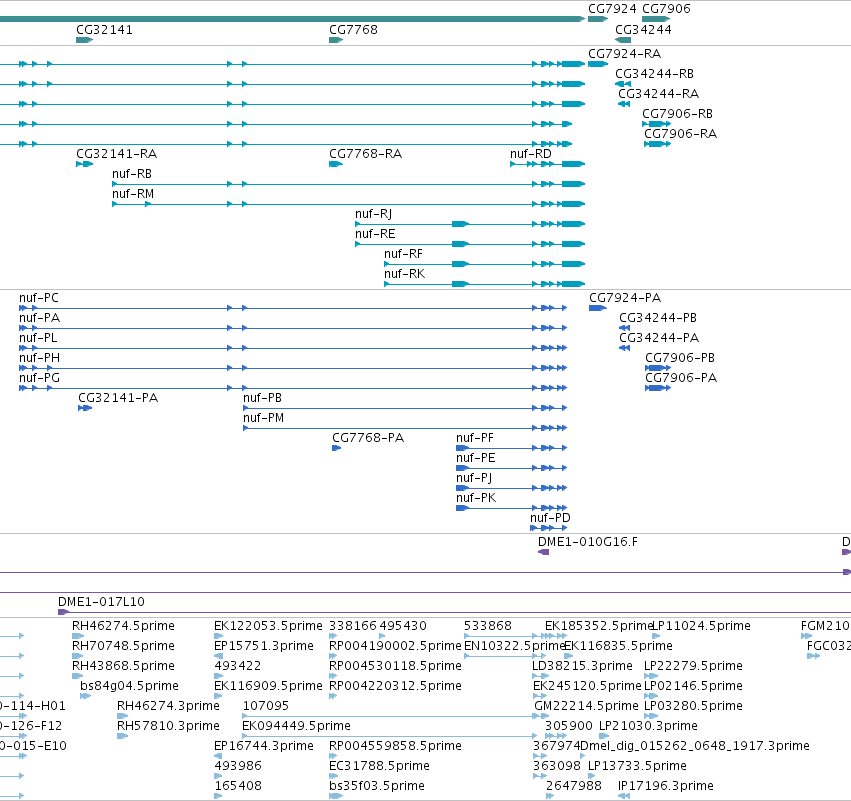
Task: Click the DME1-017L10 clone label
Action: point(101,602)
